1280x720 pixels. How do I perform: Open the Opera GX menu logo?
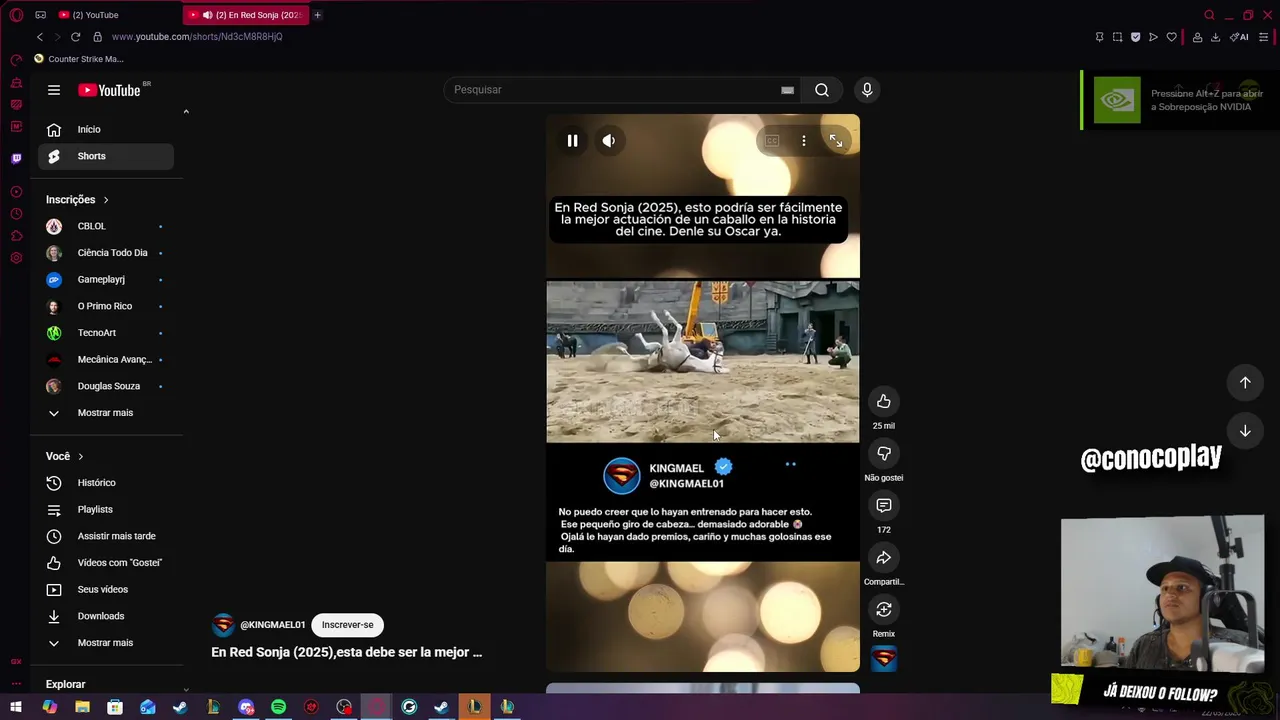click(16, 15)
